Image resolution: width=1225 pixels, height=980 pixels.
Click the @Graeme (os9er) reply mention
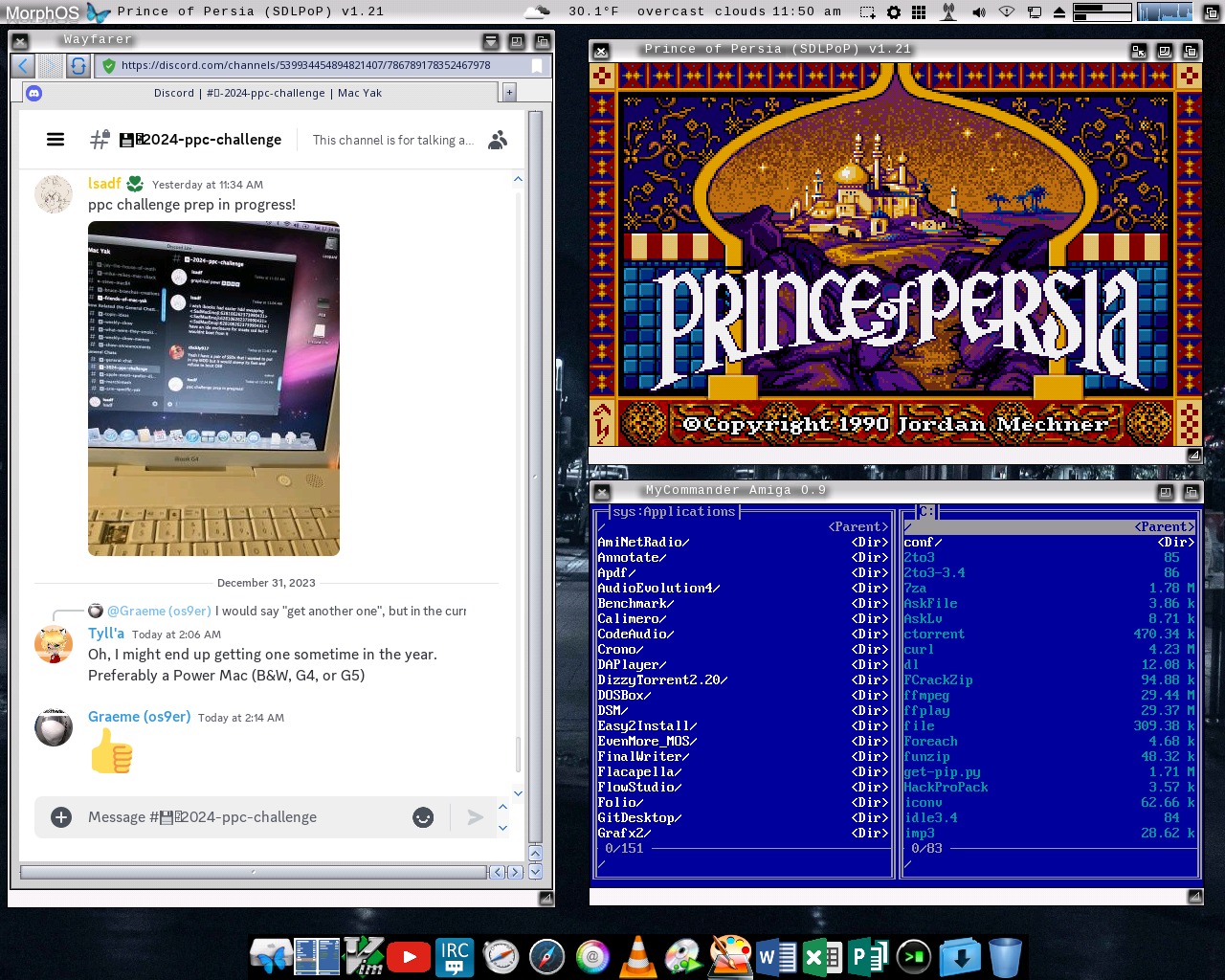click(x=159, y=611)
